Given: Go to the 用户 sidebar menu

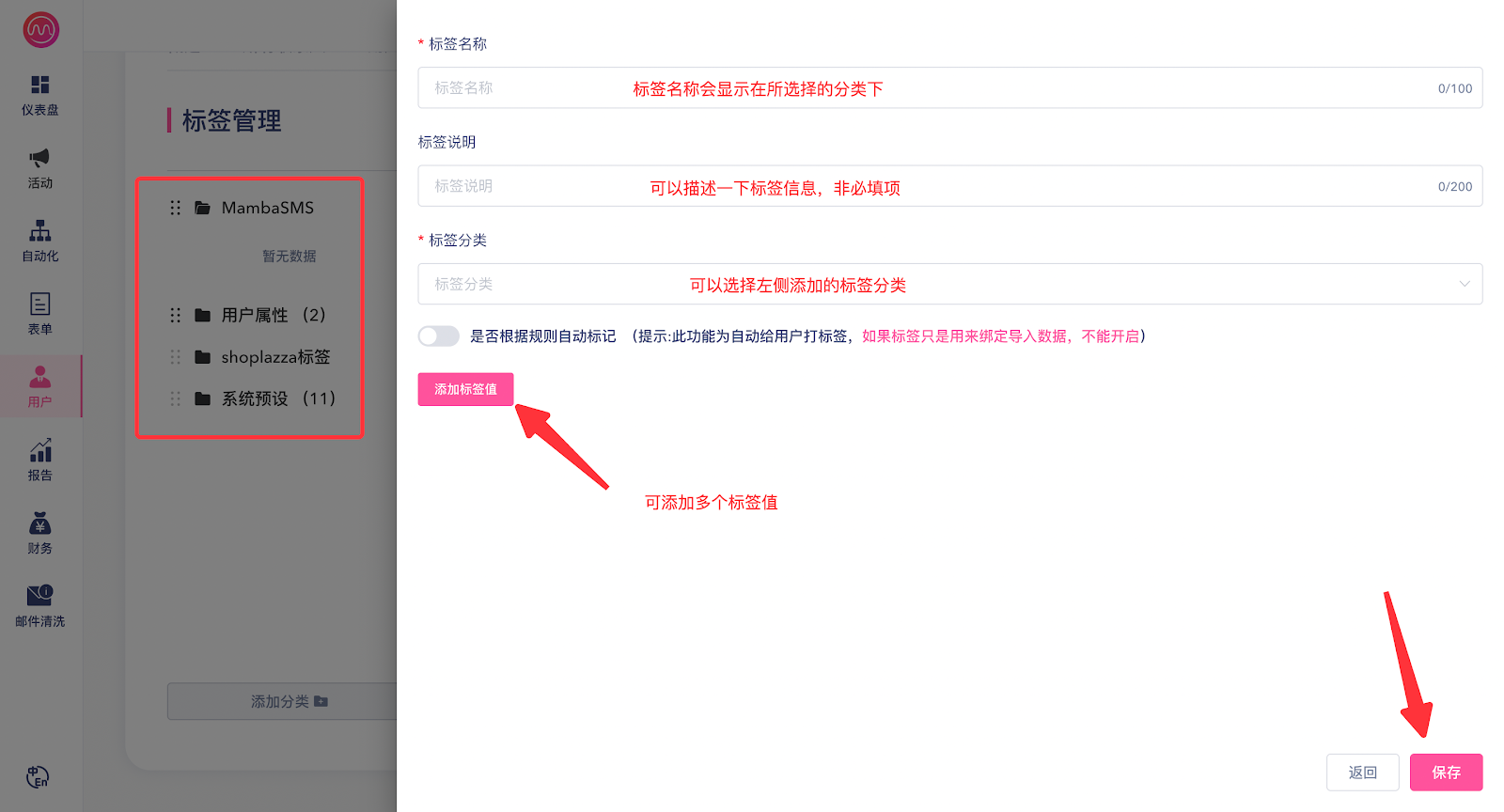Looking at the screenshot, I should tap(39, 386).
